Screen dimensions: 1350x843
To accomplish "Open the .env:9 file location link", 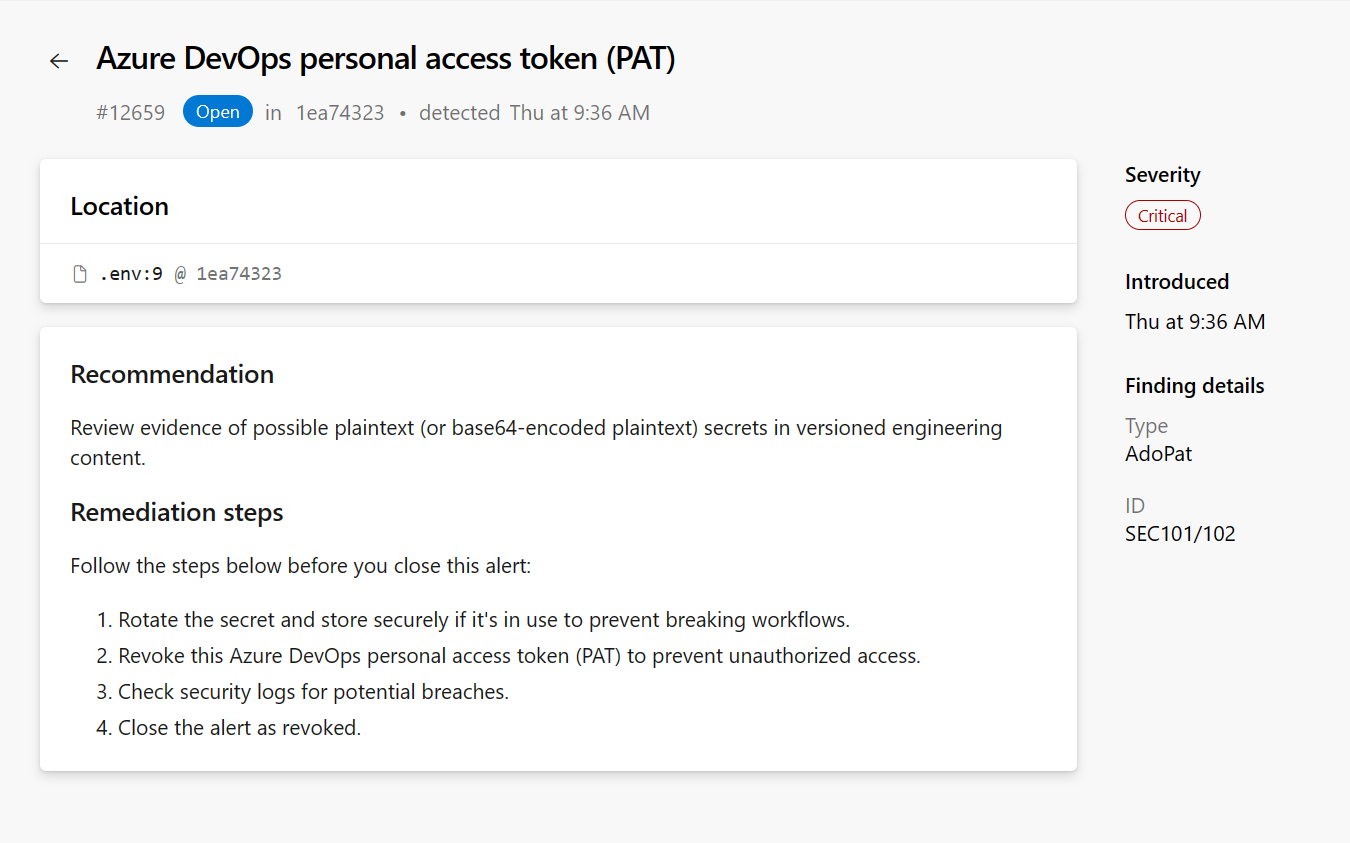I will pyautogui.click(x=131, y=274).
